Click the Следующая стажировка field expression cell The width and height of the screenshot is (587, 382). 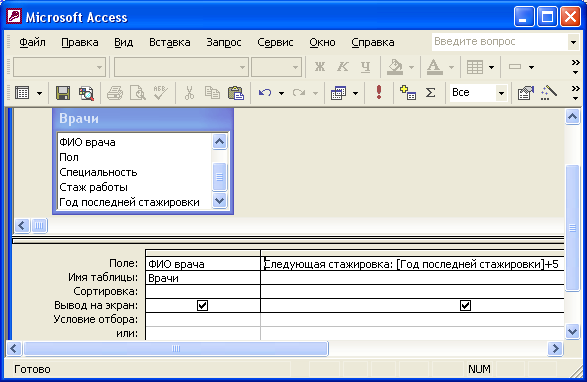coord(412,264)
